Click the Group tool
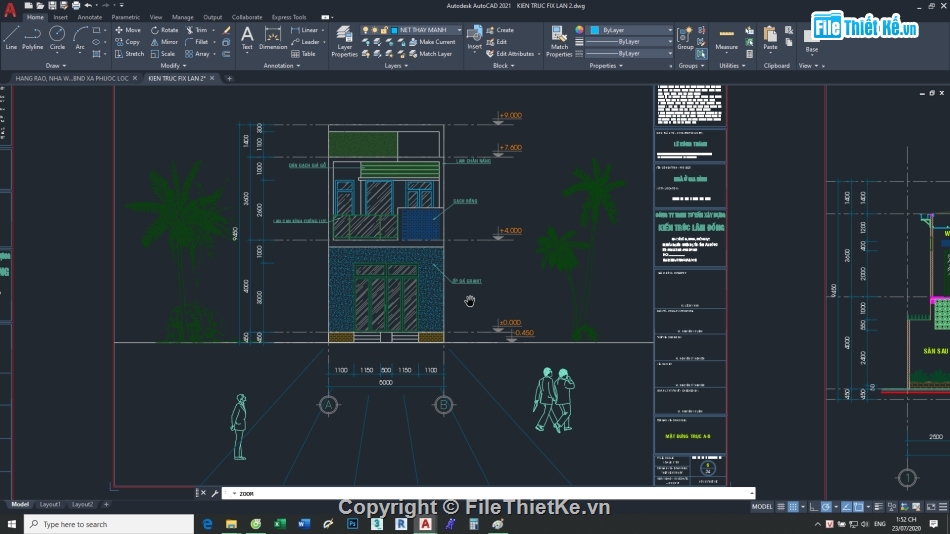950x534 pixels. (685, 38)
